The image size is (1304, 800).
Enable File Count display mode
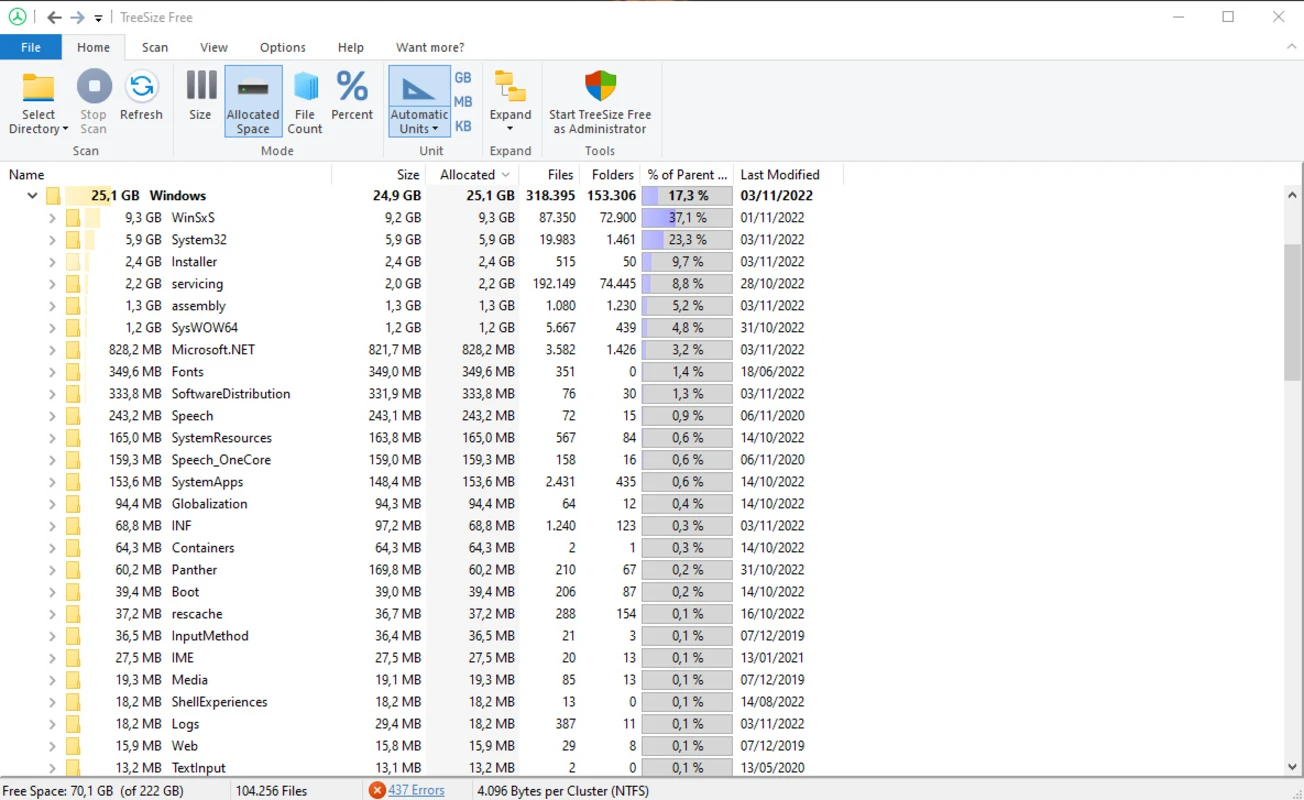[305, 100]
